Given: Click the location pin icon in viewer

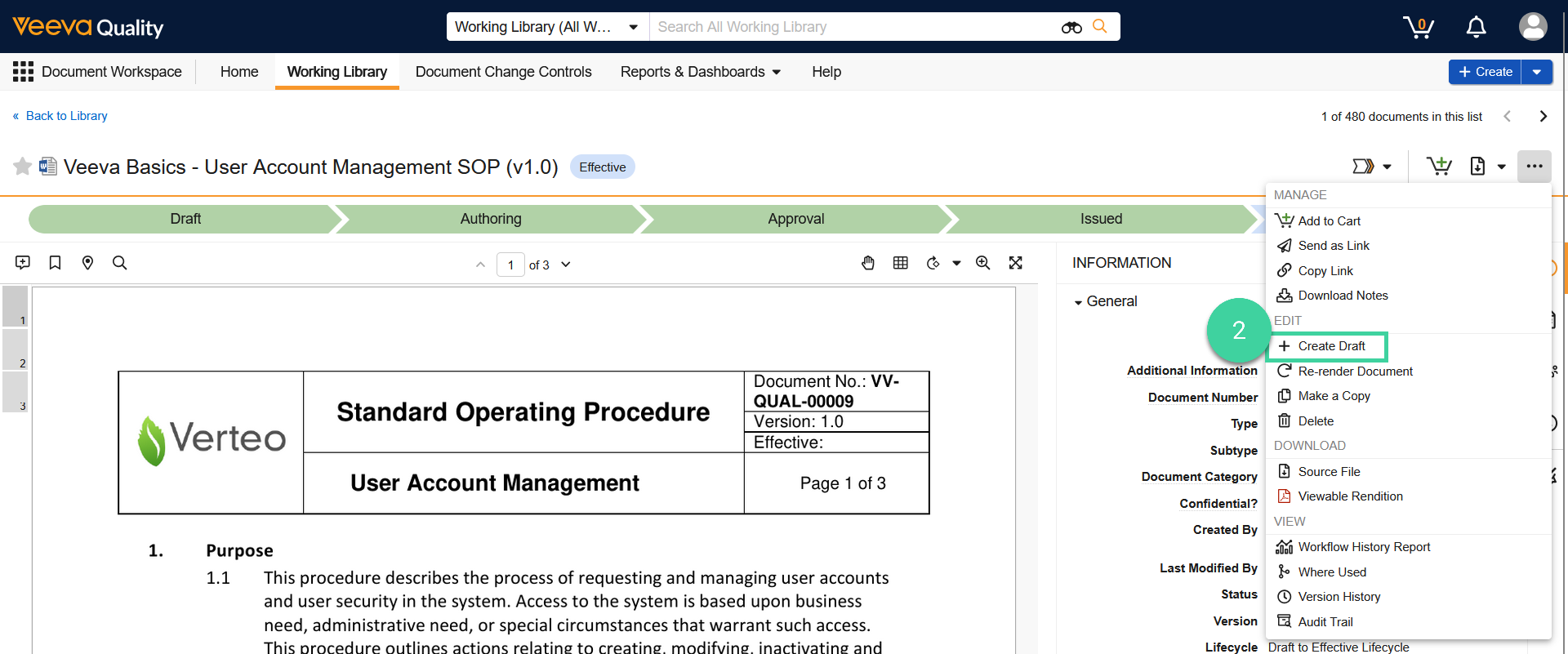Looking at the screenshot, I should (87, 263).
